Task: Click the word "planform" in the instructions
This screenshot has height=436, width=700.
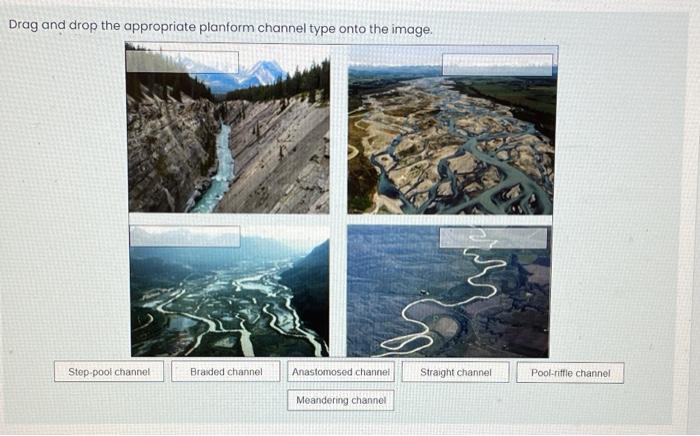Action: 226,28
